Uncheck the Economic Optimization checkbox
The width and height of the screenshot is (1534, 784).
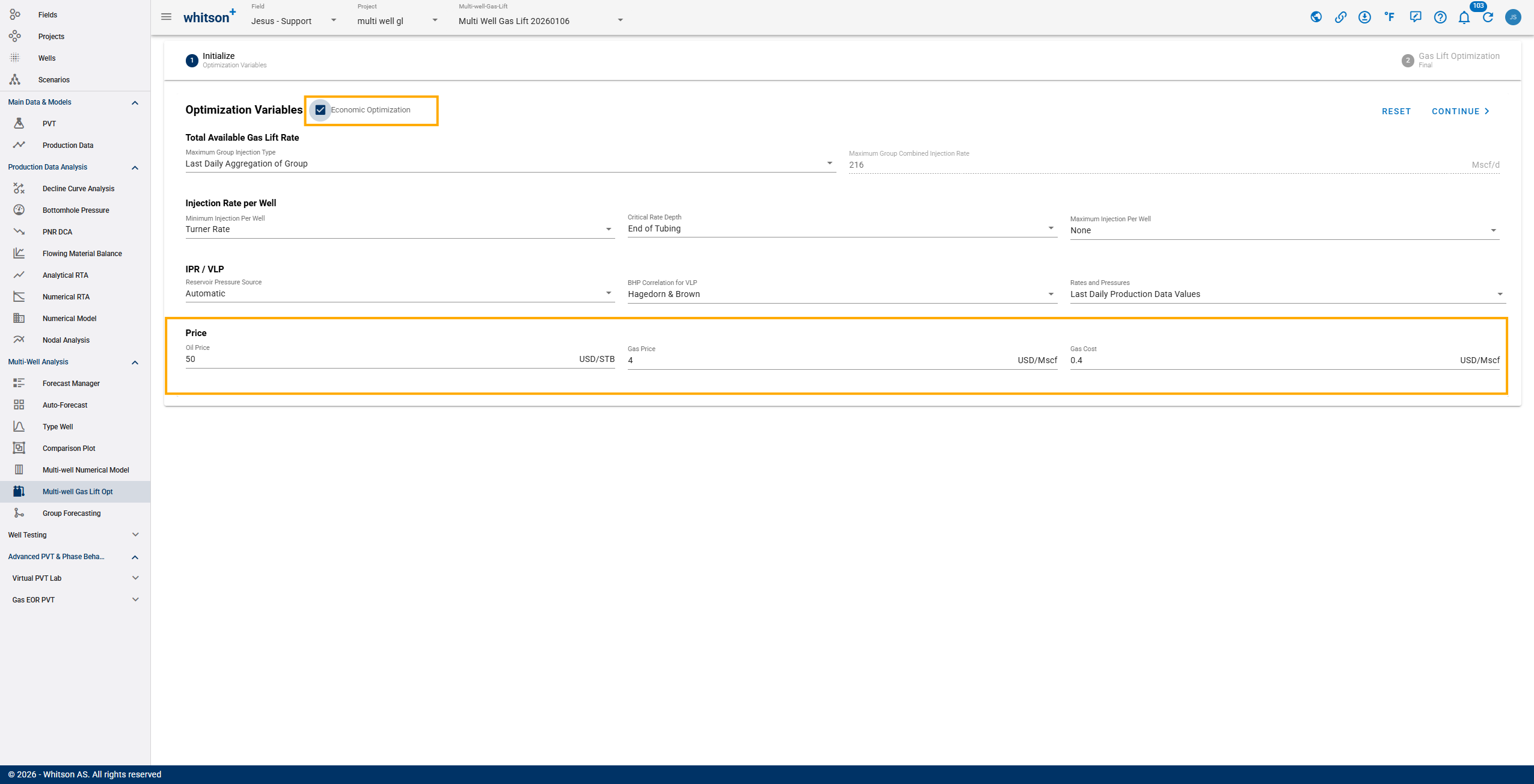tap(321, 110)
